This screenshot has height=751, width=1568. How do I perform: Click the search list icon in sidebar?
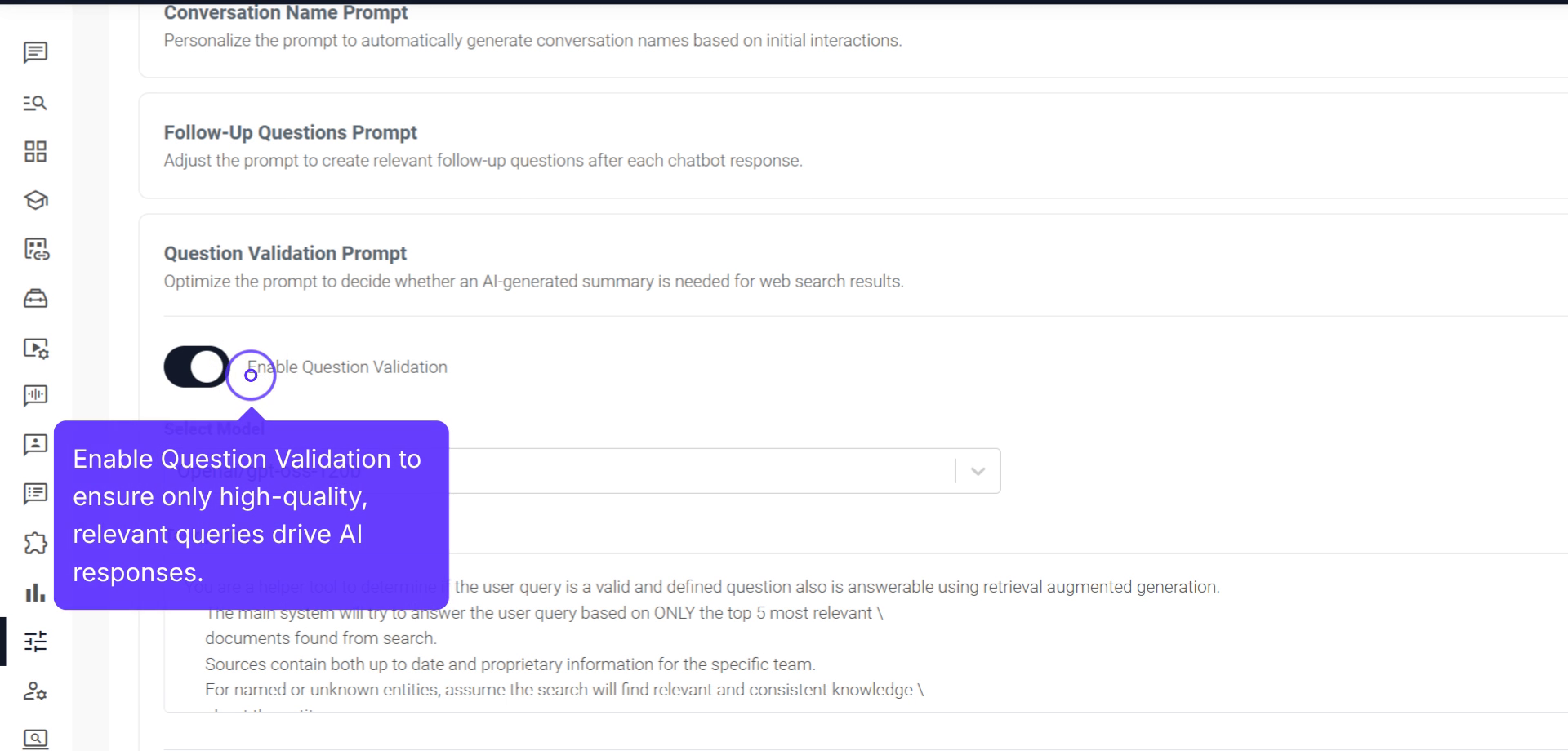35,103
